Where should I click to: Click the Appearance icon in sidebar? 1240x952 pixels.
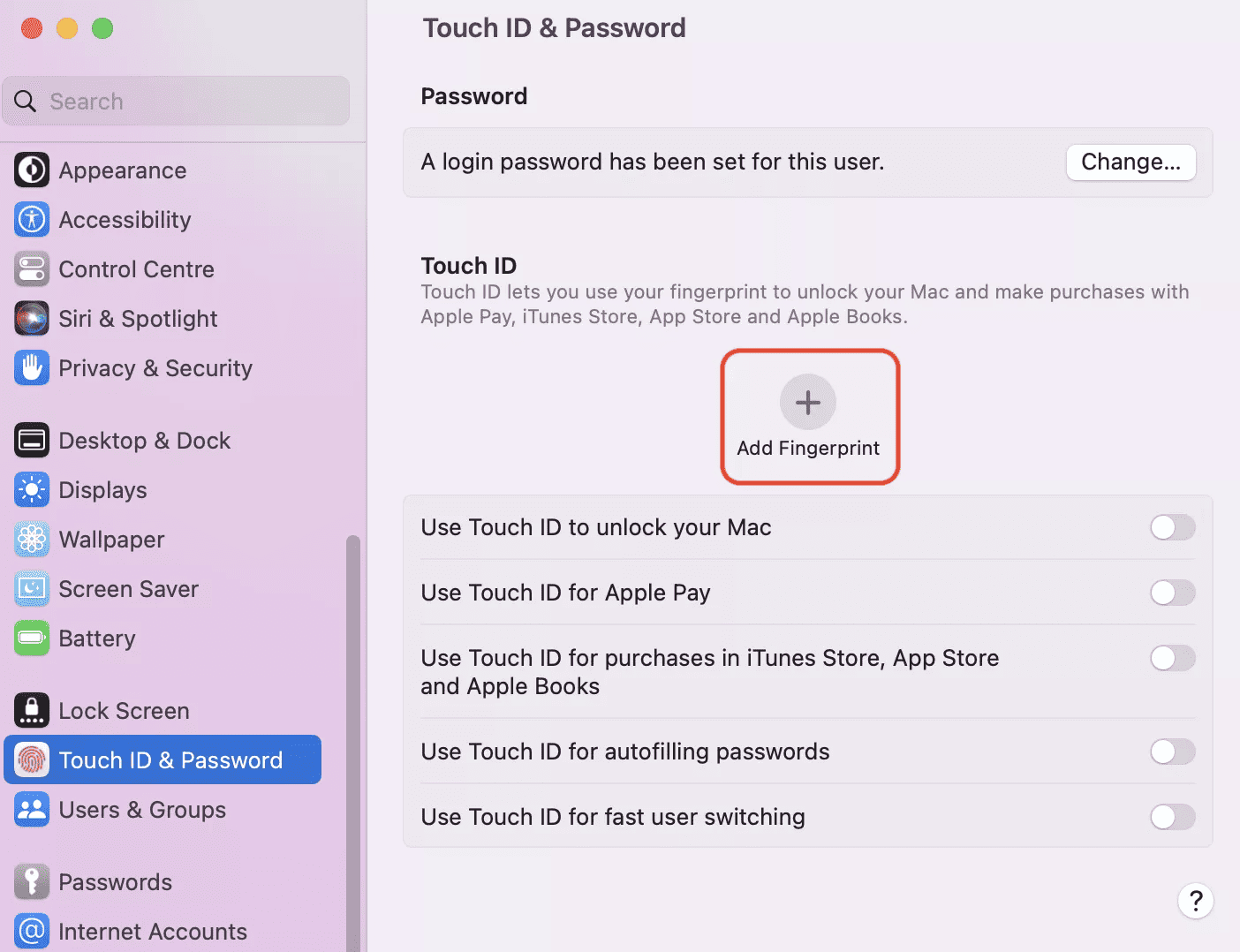point(32,170)
